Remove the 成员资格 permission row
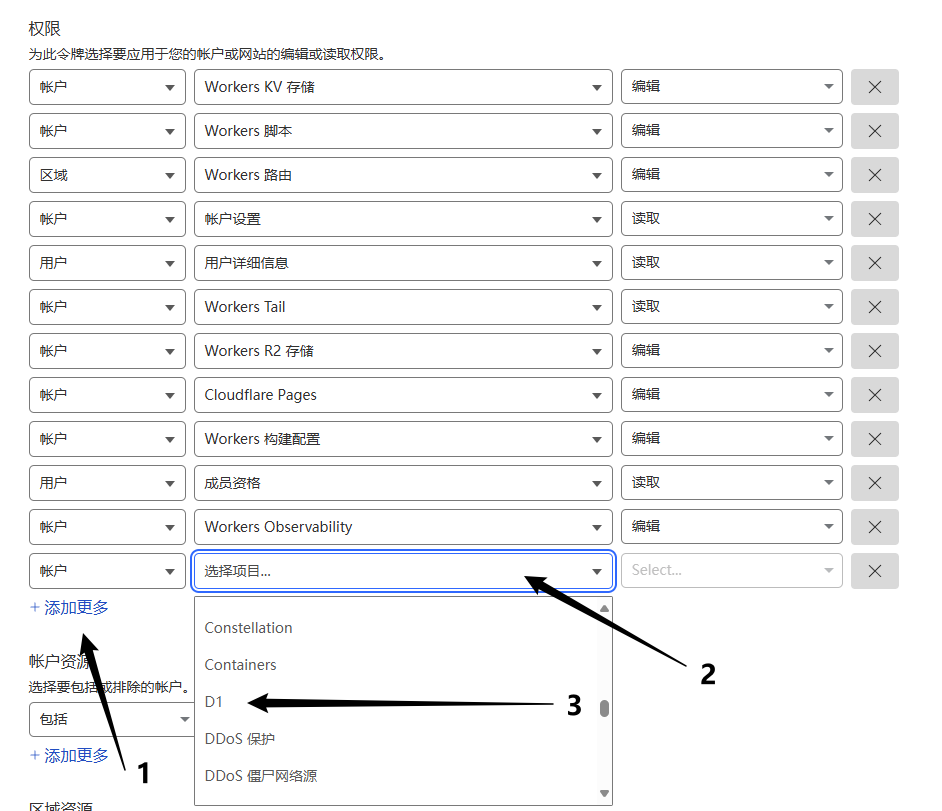942x811 pixels. point(874,483)
